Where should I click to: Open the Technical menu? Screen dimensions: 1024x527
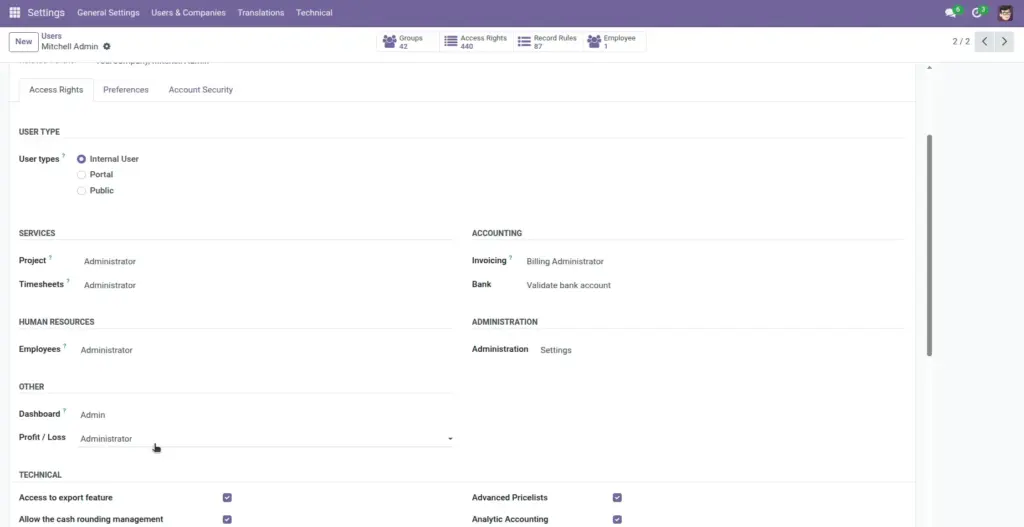[x=314, y=12]
